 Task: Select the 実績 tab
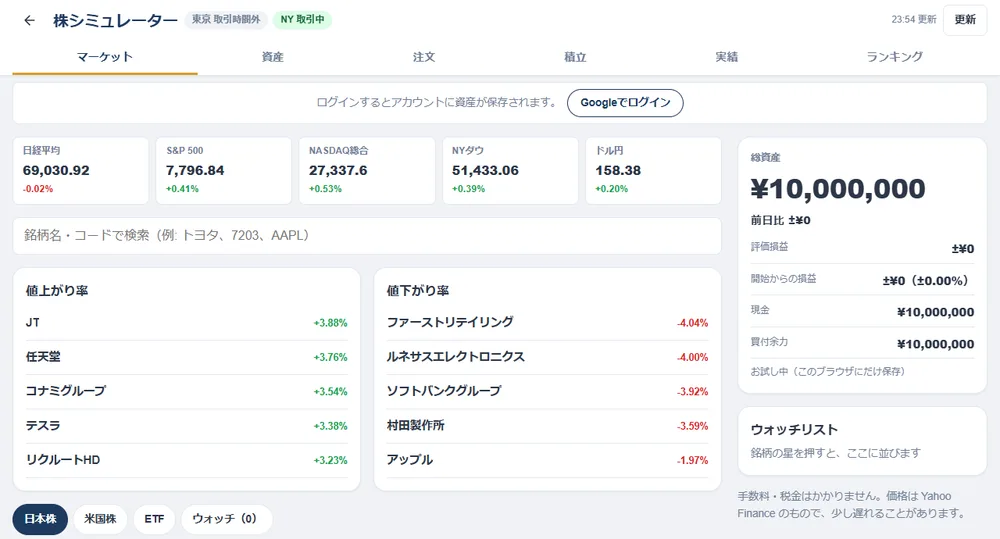coord(726,57)
